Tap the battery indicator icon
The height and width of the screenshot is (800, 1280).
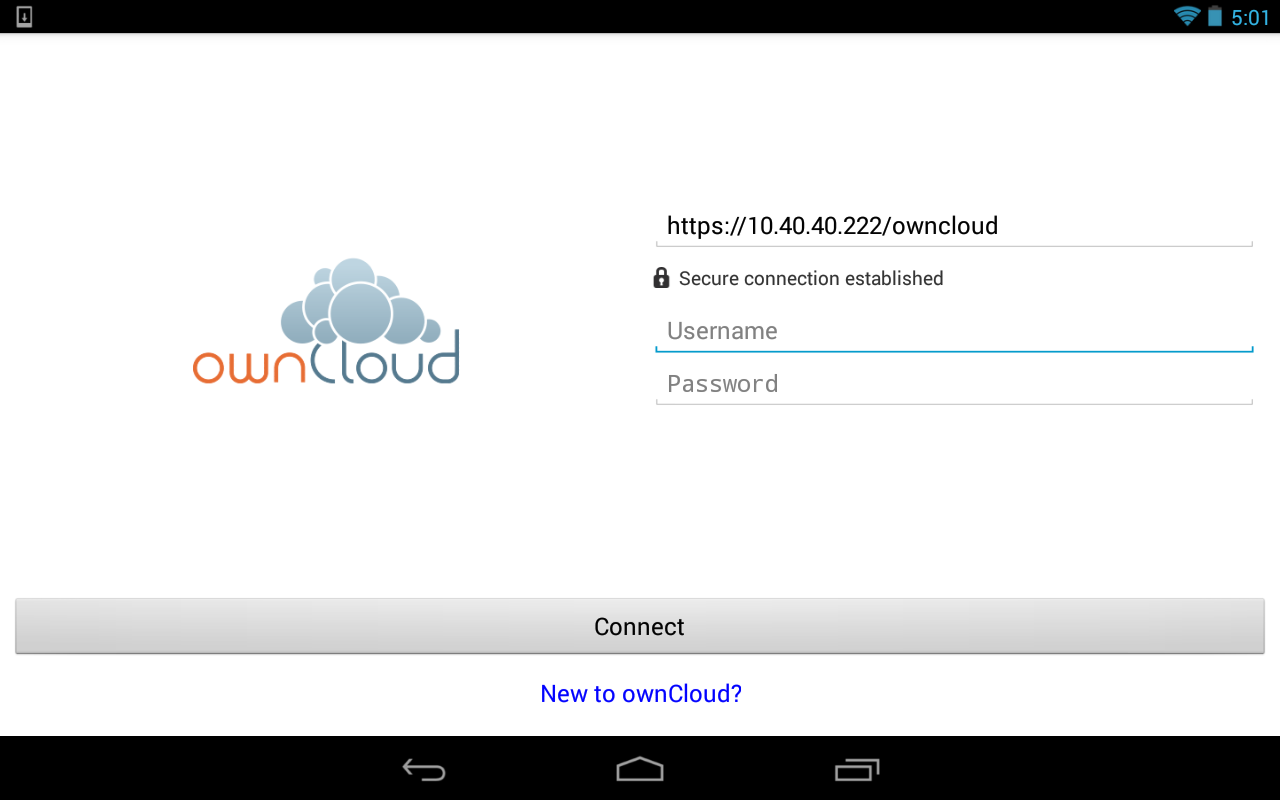pos(1215,16)
